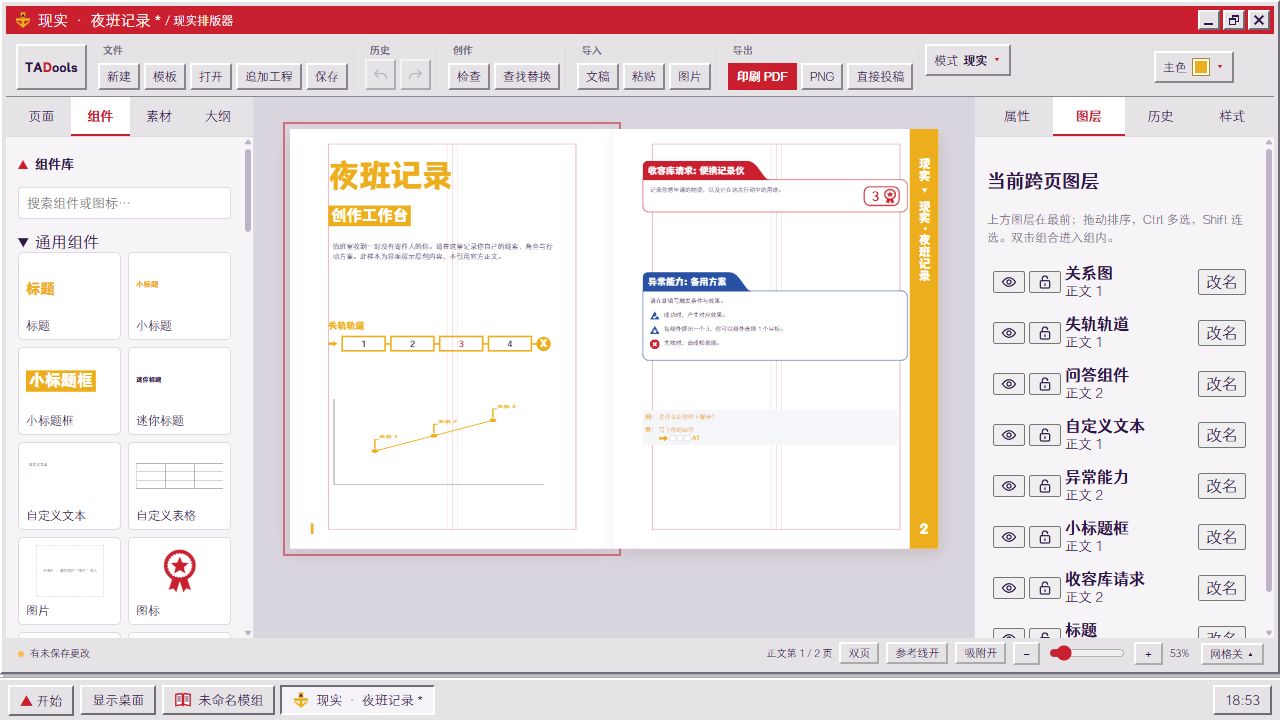Screen dimensions: 1280x720
Task: Open the 样式 tab
Action: tap(1232, 116)
